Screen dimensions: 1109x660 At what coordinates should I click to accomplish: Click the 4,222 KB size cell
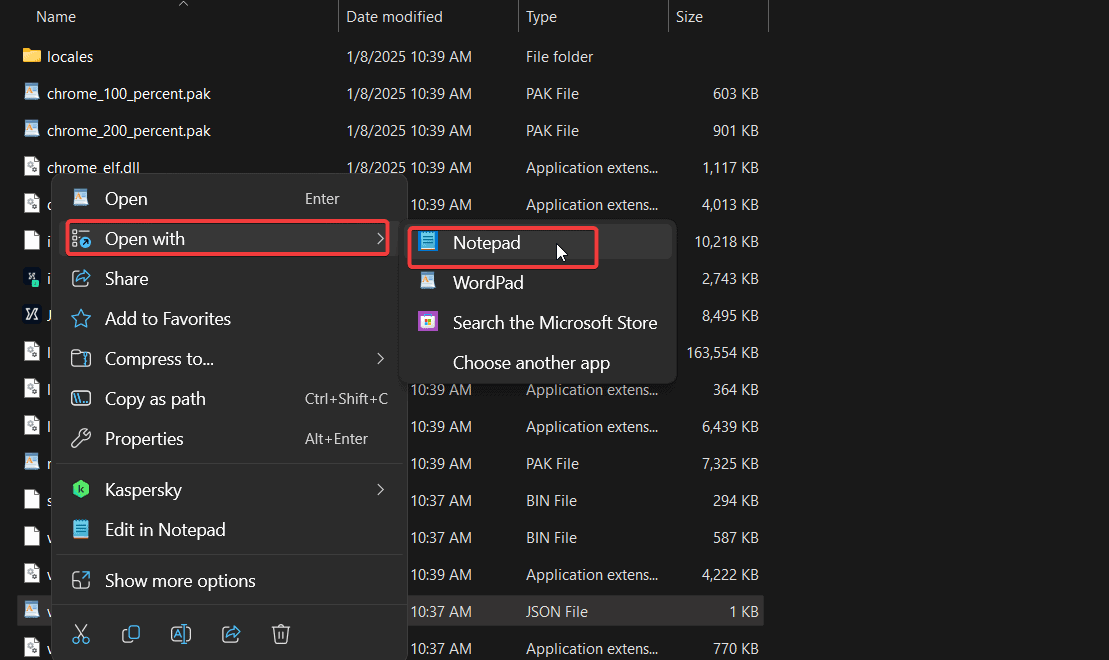730,574
